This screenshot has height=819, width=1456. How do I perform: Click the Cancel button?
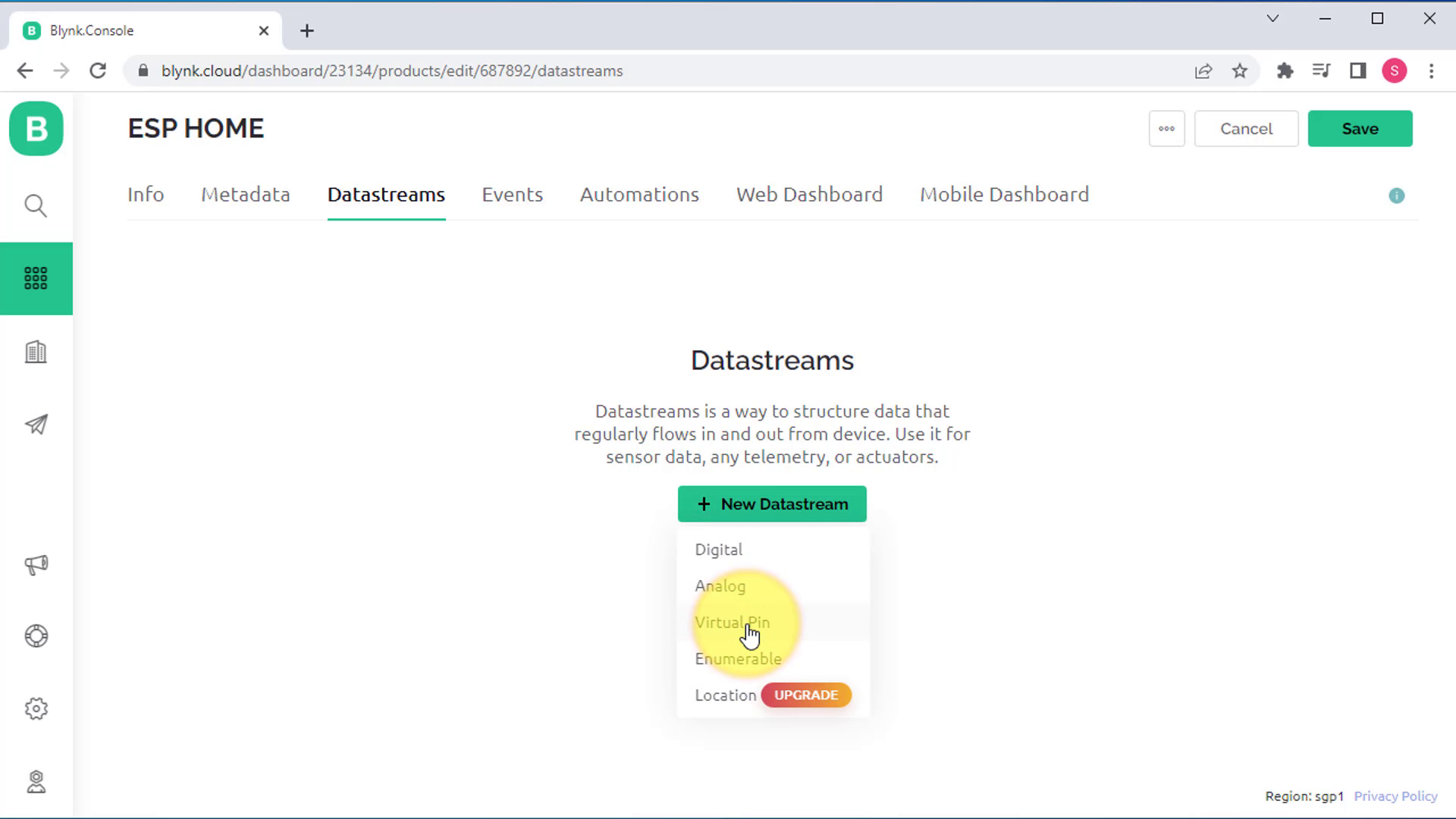(x=1246, y=129)
